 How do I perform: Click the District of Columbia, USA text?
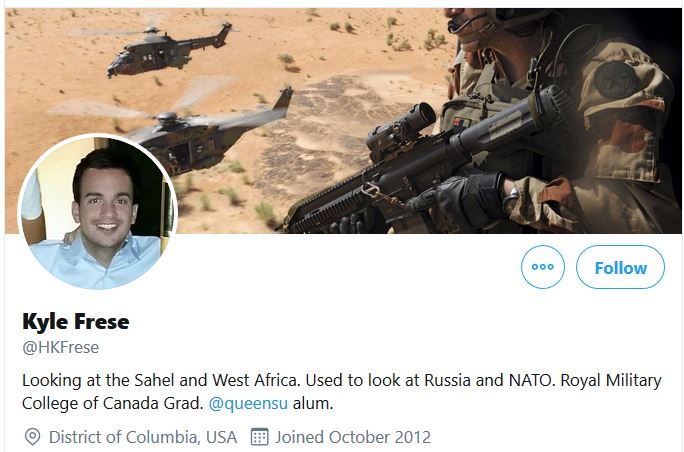coord(143,437)
